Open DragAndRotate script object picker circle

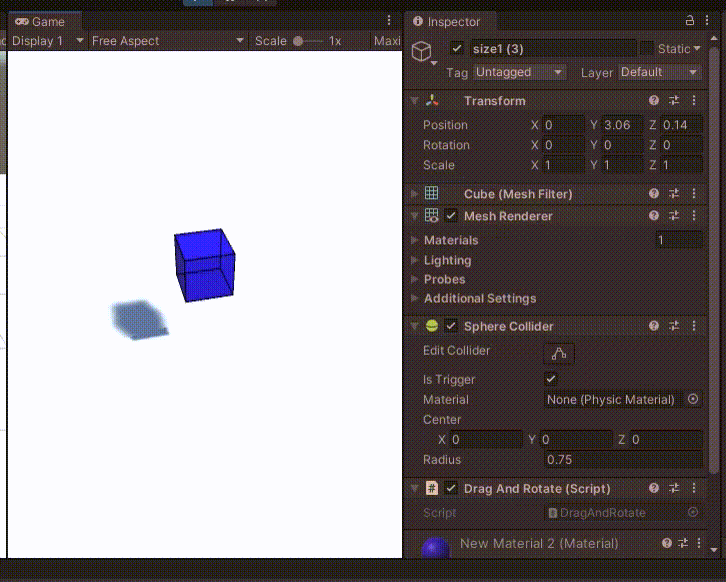pos(693,512)
